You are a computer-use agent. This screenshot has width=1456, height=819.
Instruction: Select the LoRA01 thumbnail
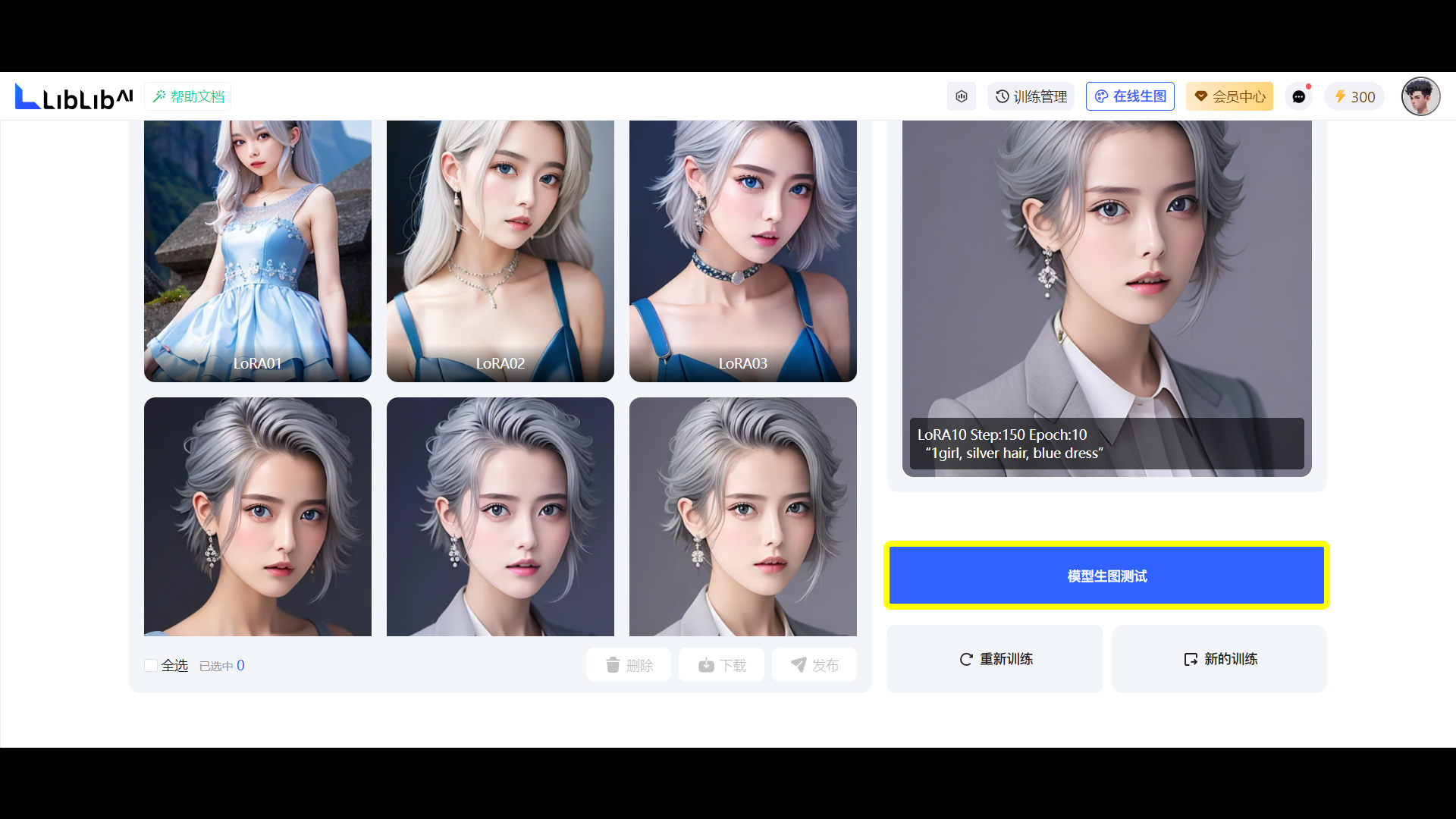click(258, 250)
